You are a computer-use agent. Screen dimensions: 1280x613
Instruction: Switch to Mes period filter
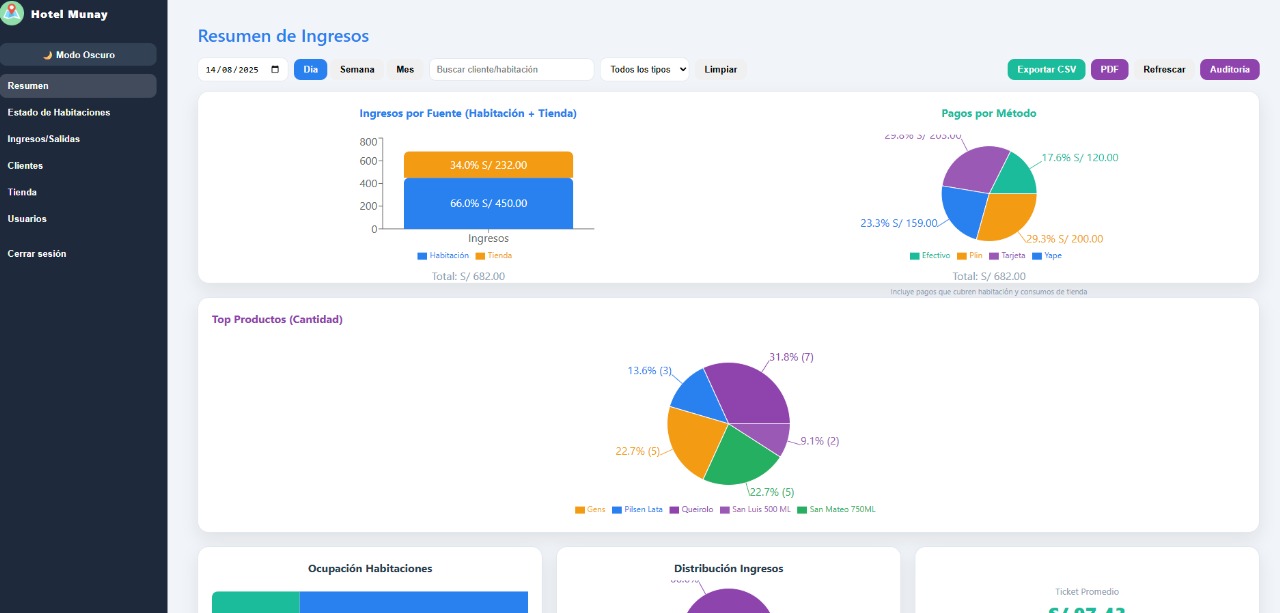405,69
